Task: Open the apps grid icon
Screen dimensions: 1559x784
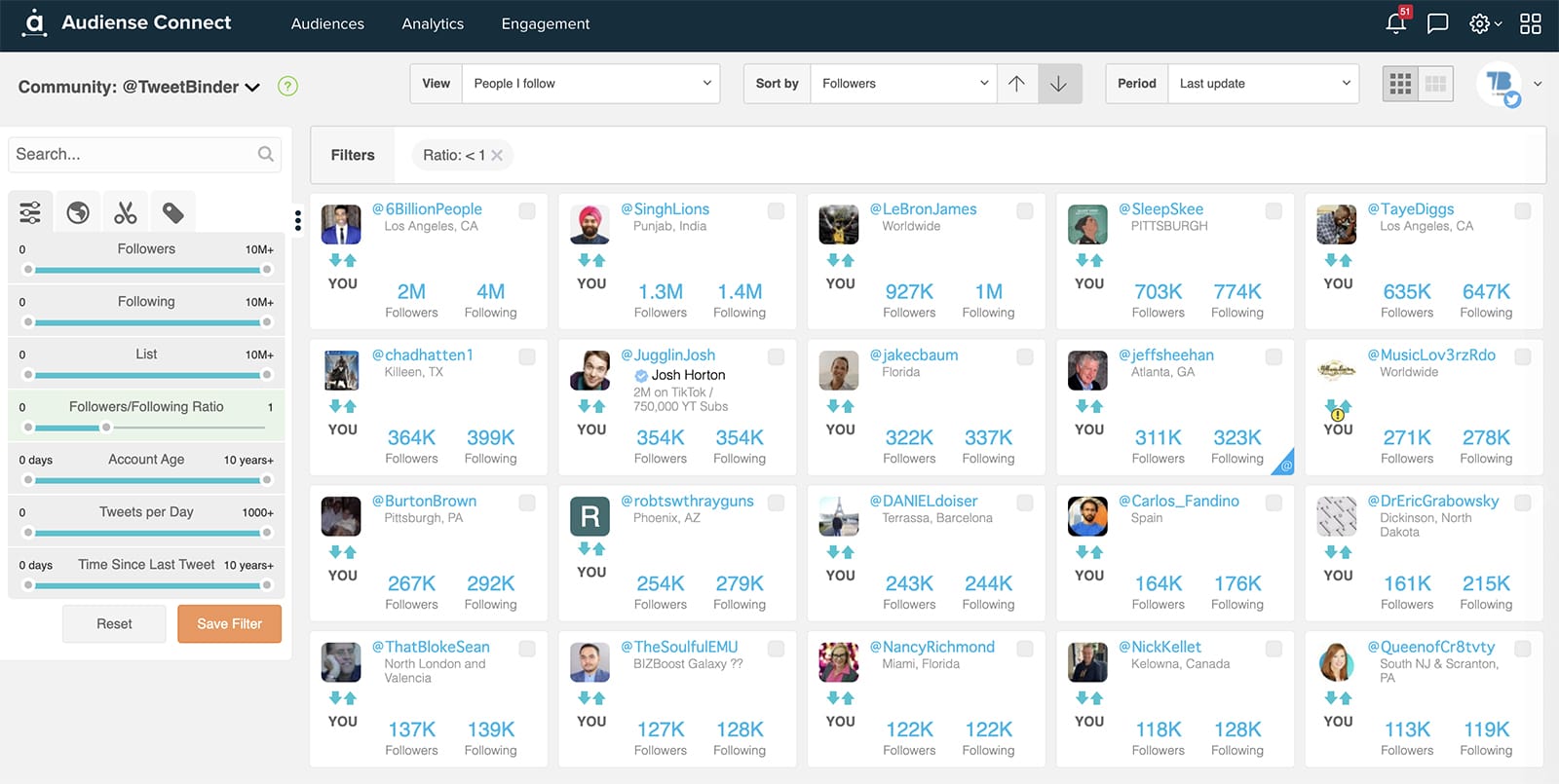Action: tap(1531, 23)
